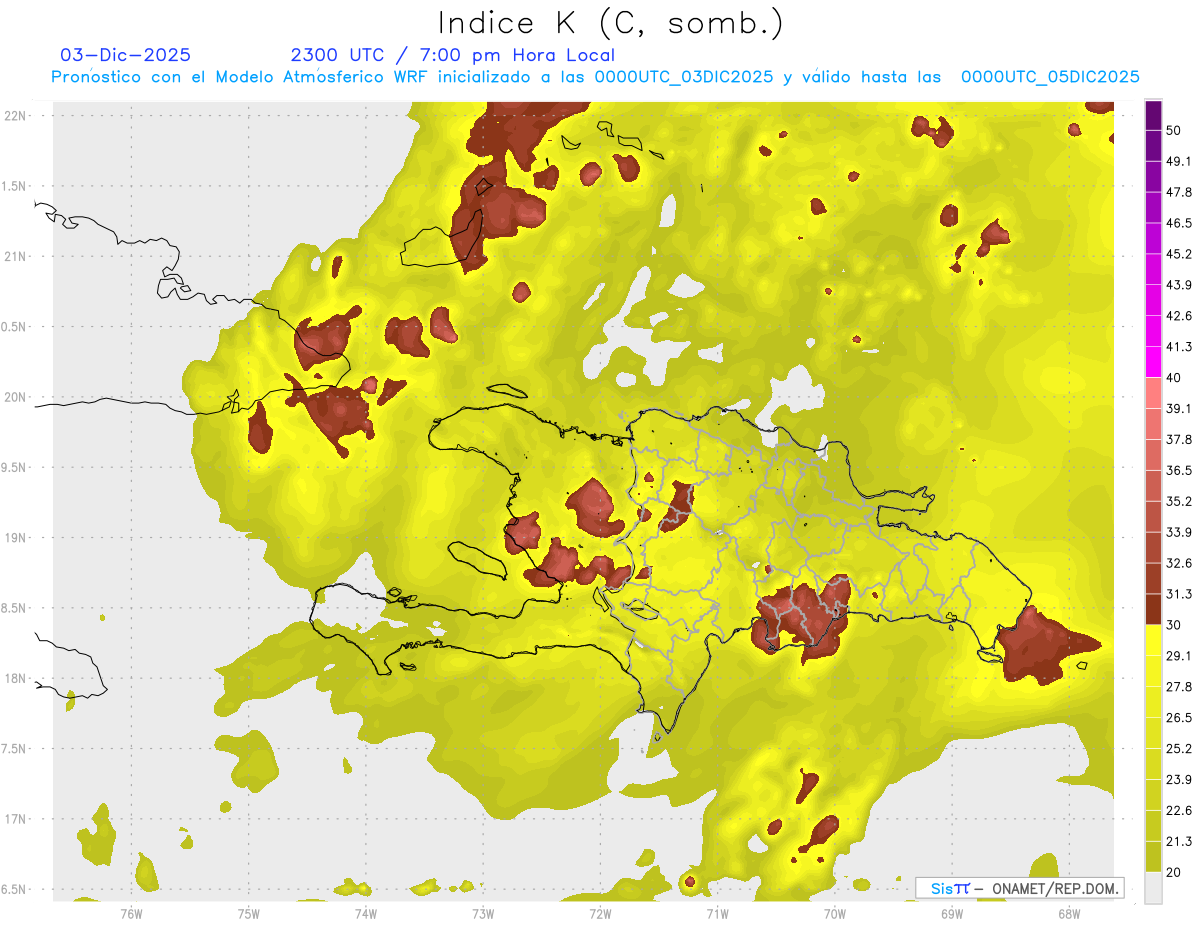Viewport: 1200px width, 927px height.
Task: Click the 70W longitude label
Action: pos(835,914)
